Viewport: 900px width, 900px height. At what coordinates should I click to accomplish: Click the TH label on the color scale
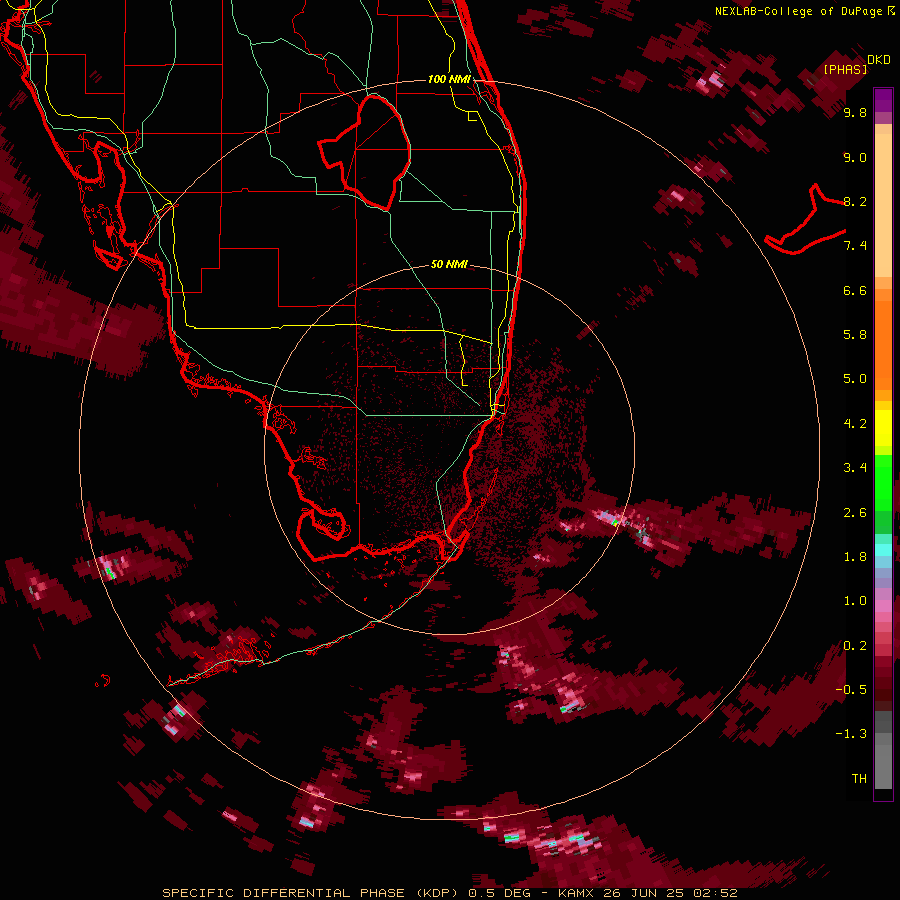tap(859, 779)
